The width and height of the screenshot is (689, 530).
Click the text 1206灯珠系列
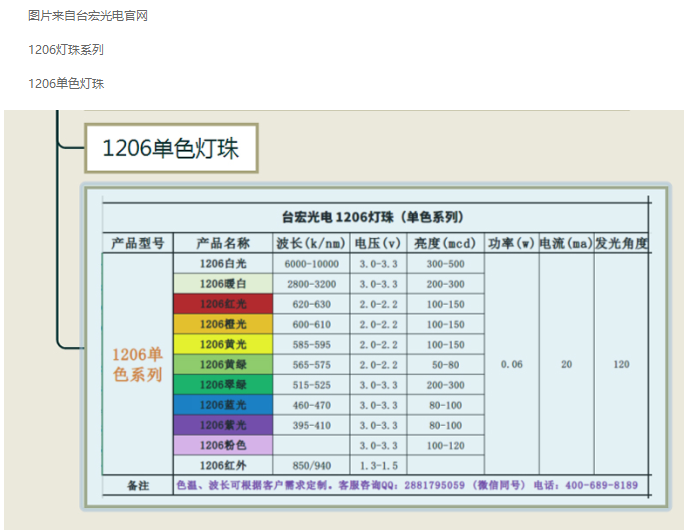click(66, 50)
